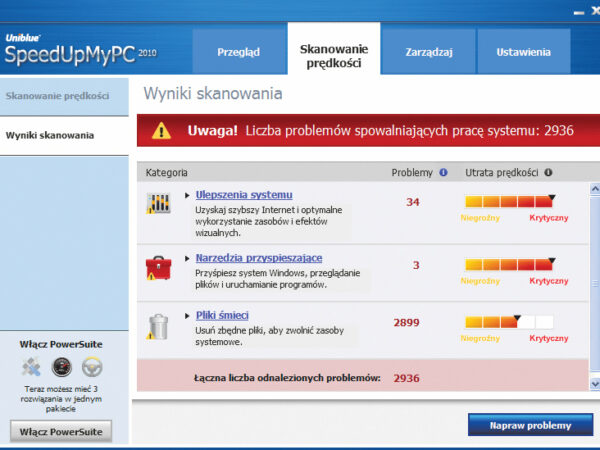Viewport: 600px width, 450px height.
Task: Click the info icon next to Problemy
Action: pos(443,172)
